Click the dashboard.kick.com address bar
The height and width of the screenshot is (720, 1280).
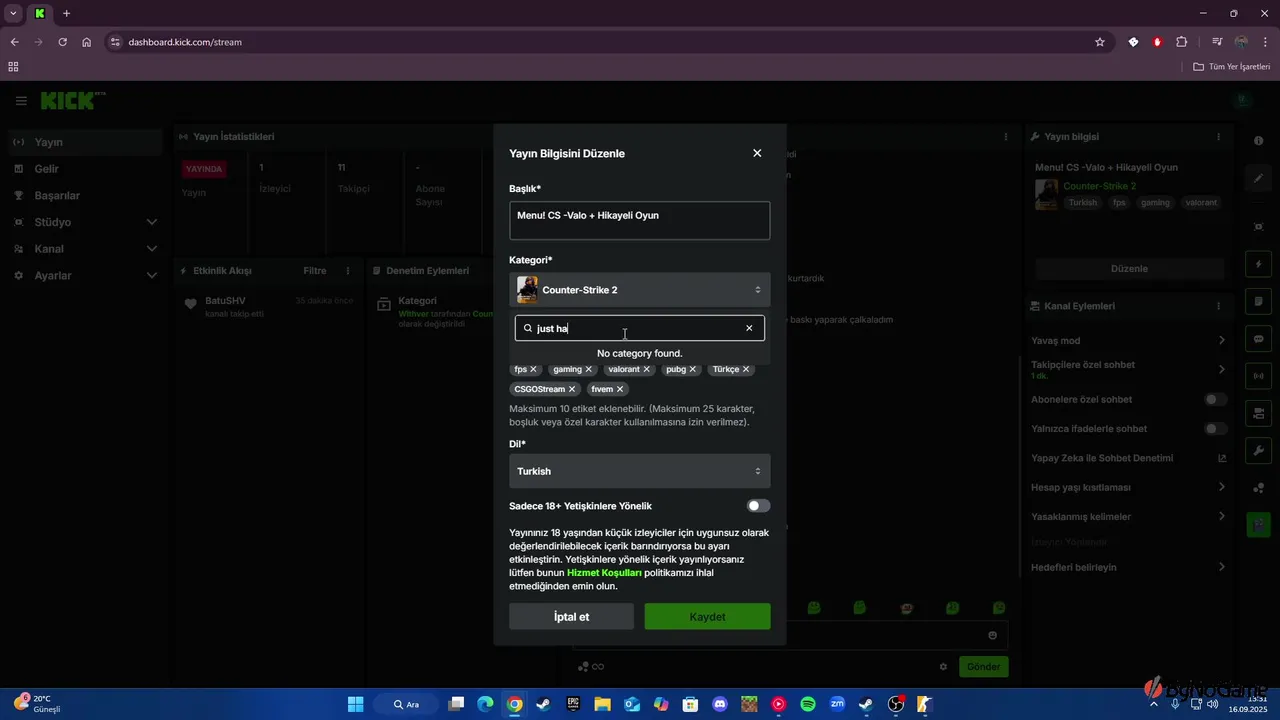pos(600,42)
